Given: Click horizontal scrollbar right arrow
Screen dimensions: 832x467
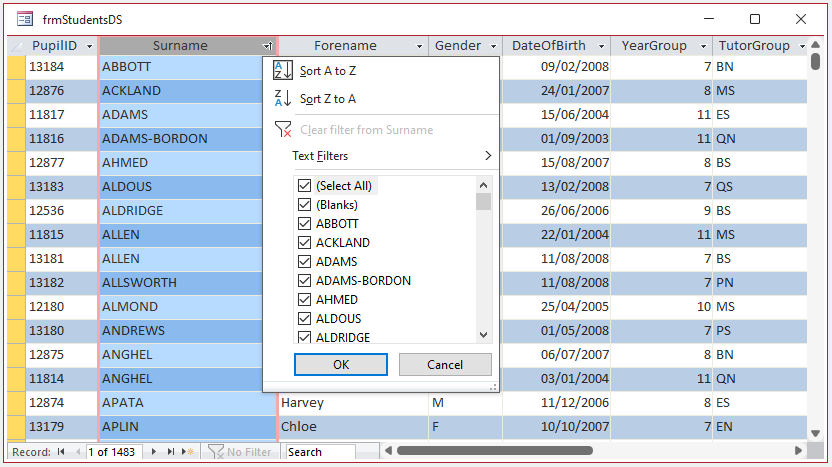Looking at the screenshot, I should pyautogui.click(x=798, y=451).
